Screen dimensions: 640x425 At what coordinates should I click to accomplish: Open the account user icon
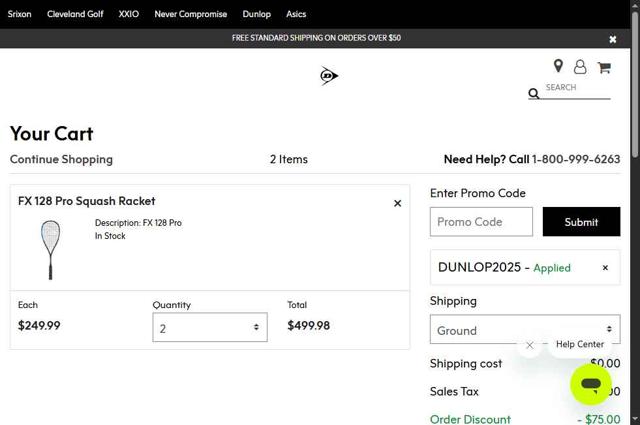580,67
